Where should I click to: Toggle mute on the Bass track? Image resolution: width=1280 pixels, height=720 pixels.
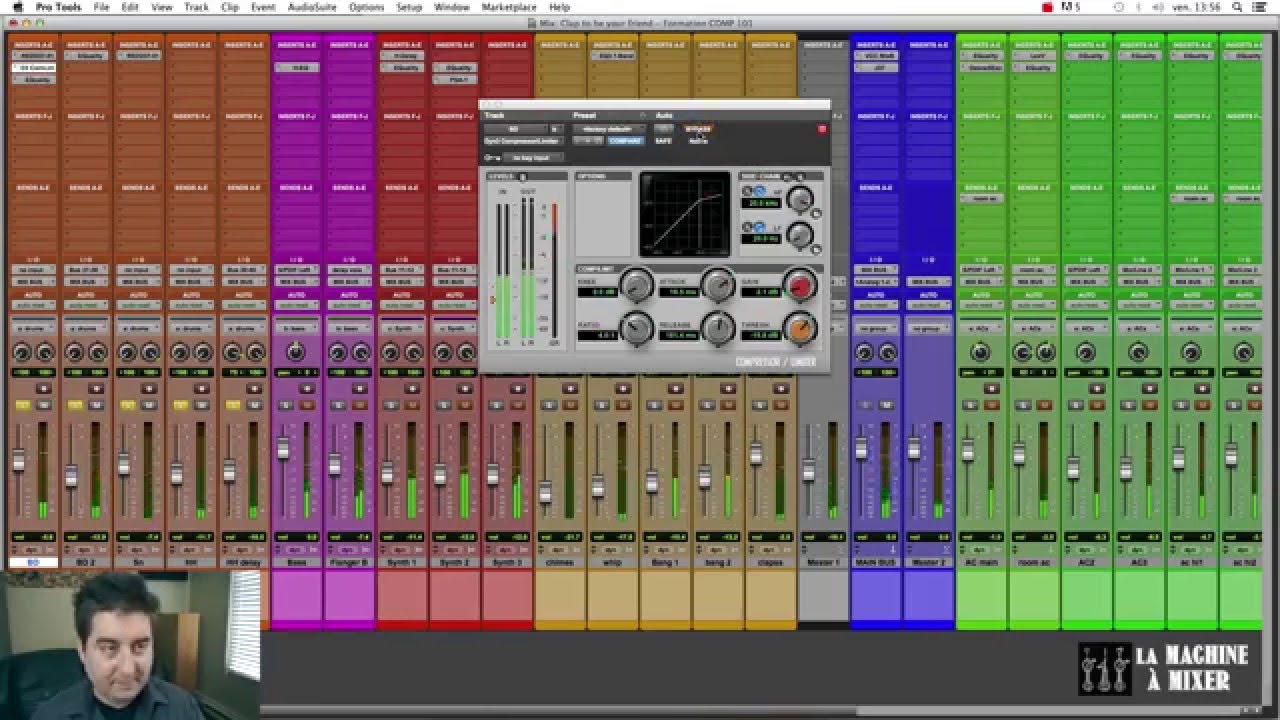tap(306, 405)
